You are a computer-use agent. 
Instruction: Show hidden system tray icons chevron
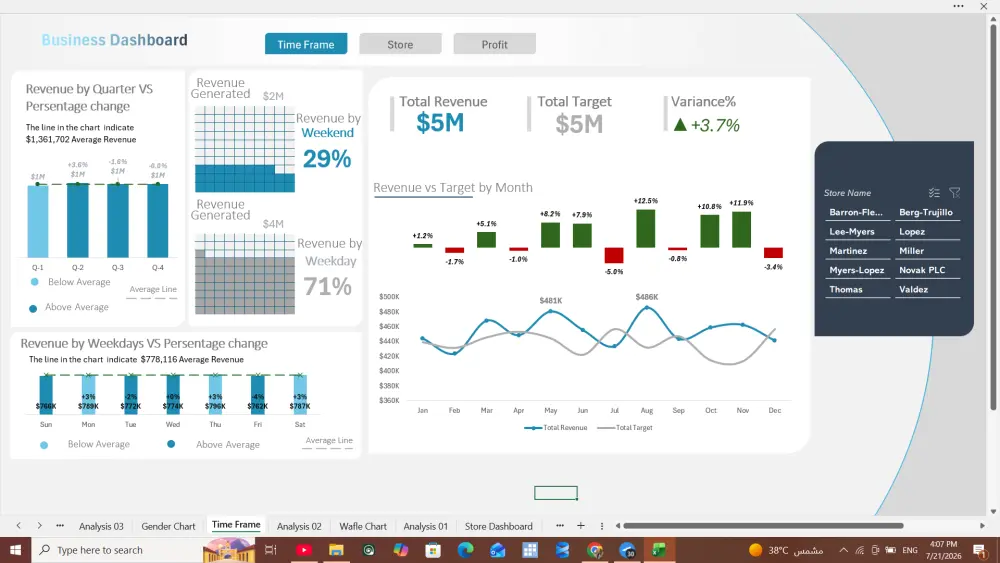[x=844, y=550]
